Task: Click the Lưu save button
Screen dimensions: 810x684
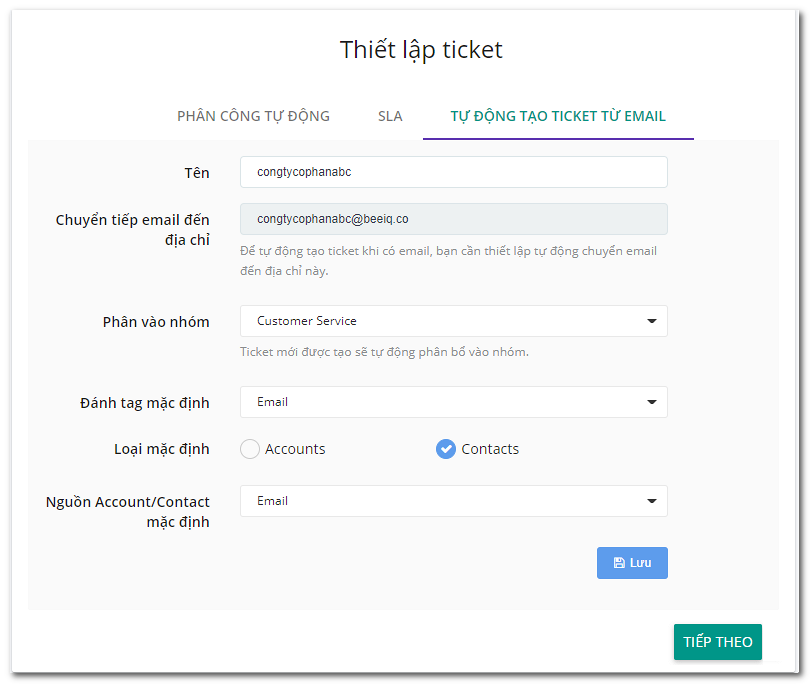Action: click(632, 563)
